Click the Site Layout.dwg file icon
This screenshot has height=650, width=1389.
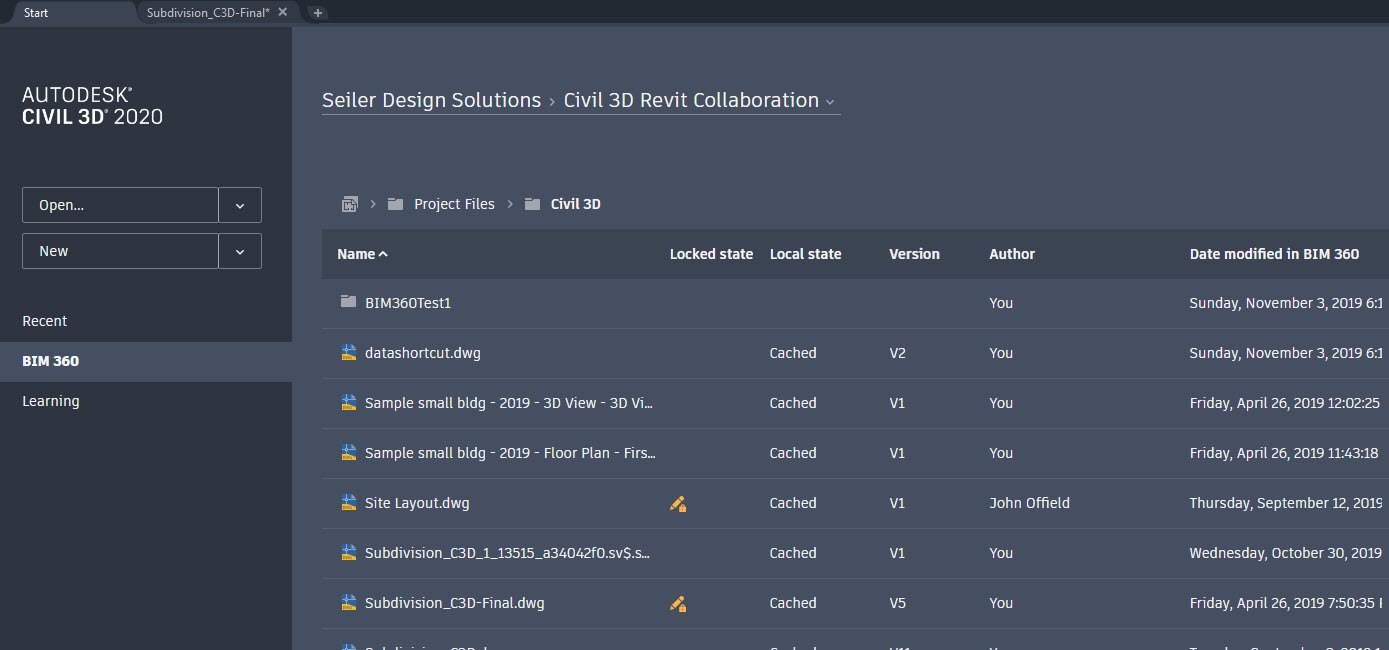click(x=348, y=503)
